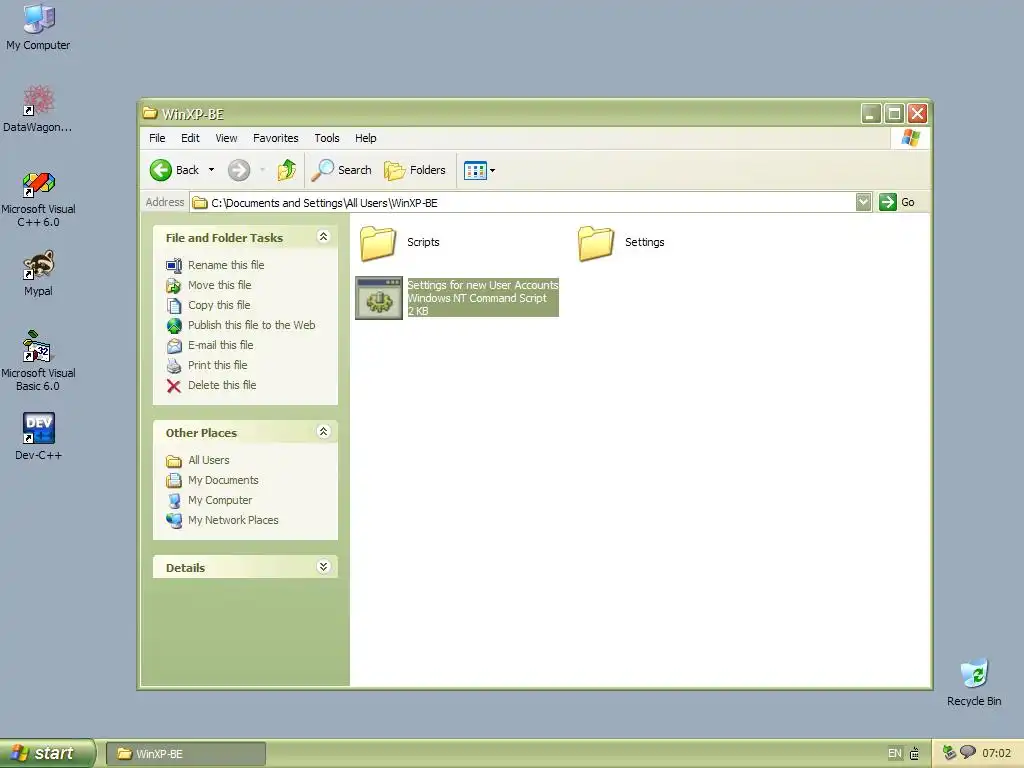1024x768 pixels.
Task: Click the printer icon in tasks panel
Action: [174, 366]
